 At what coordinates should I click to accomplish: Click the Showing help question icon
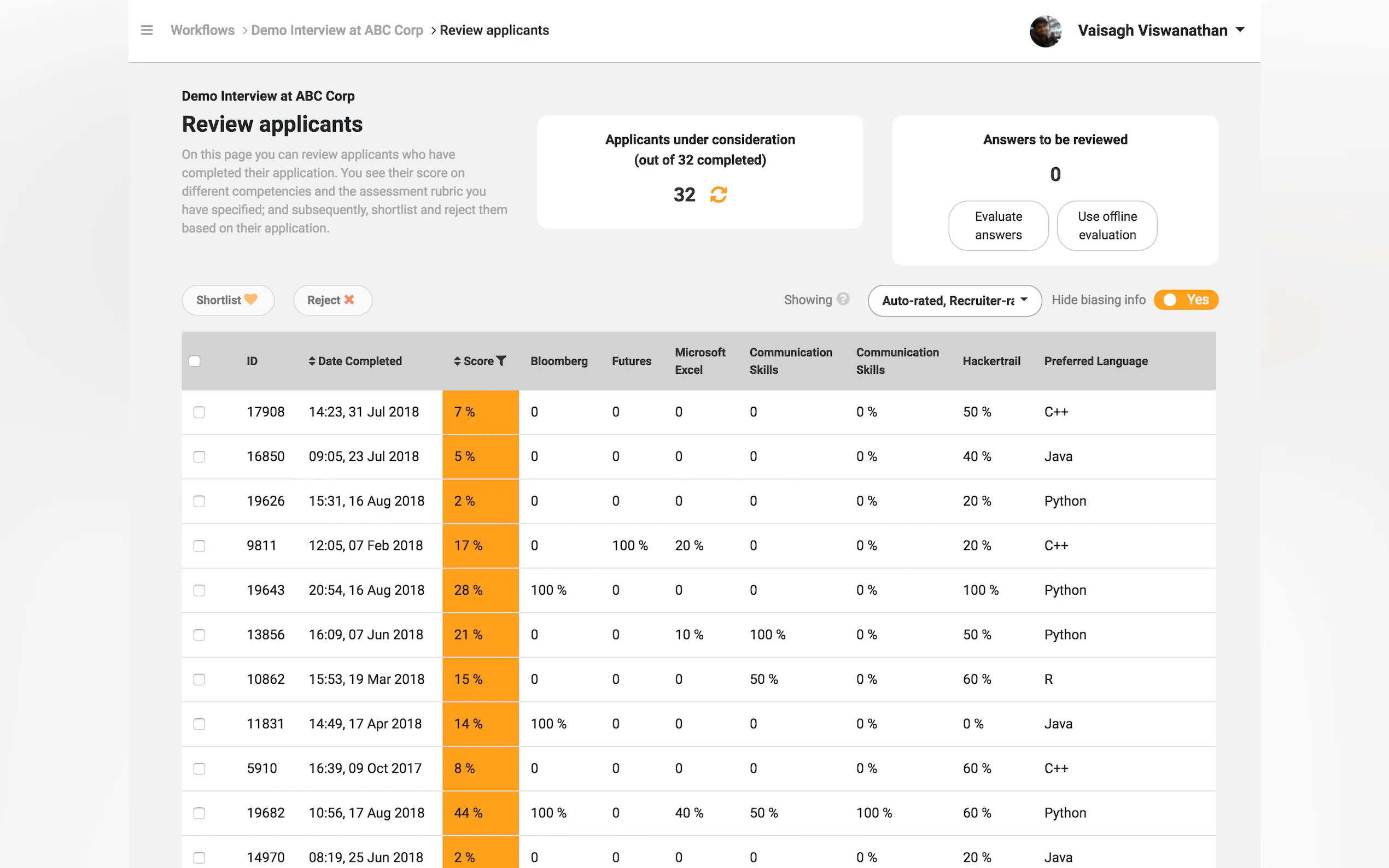[842, 299]
